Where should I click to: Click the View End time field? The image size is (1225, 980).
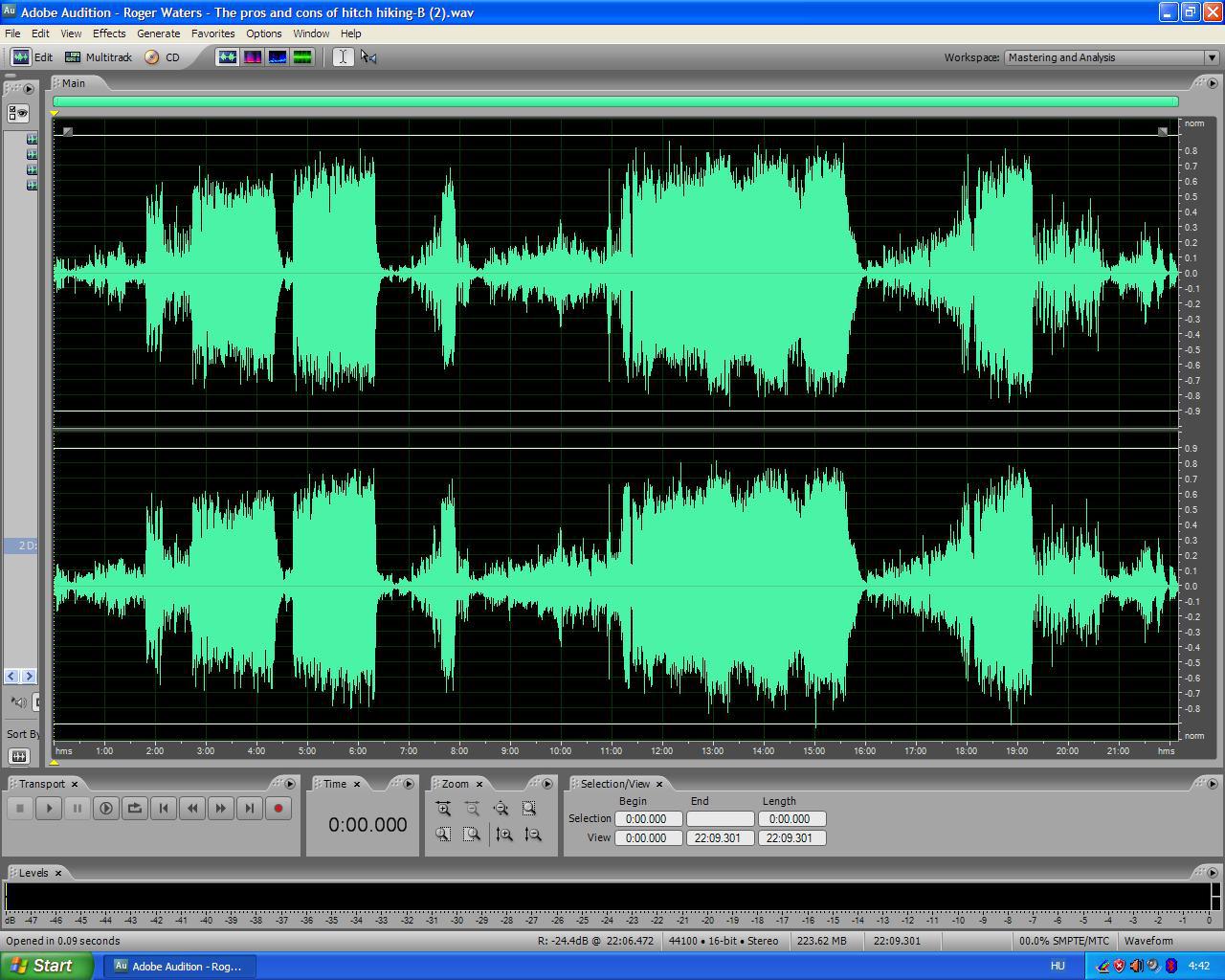point(720,838)
